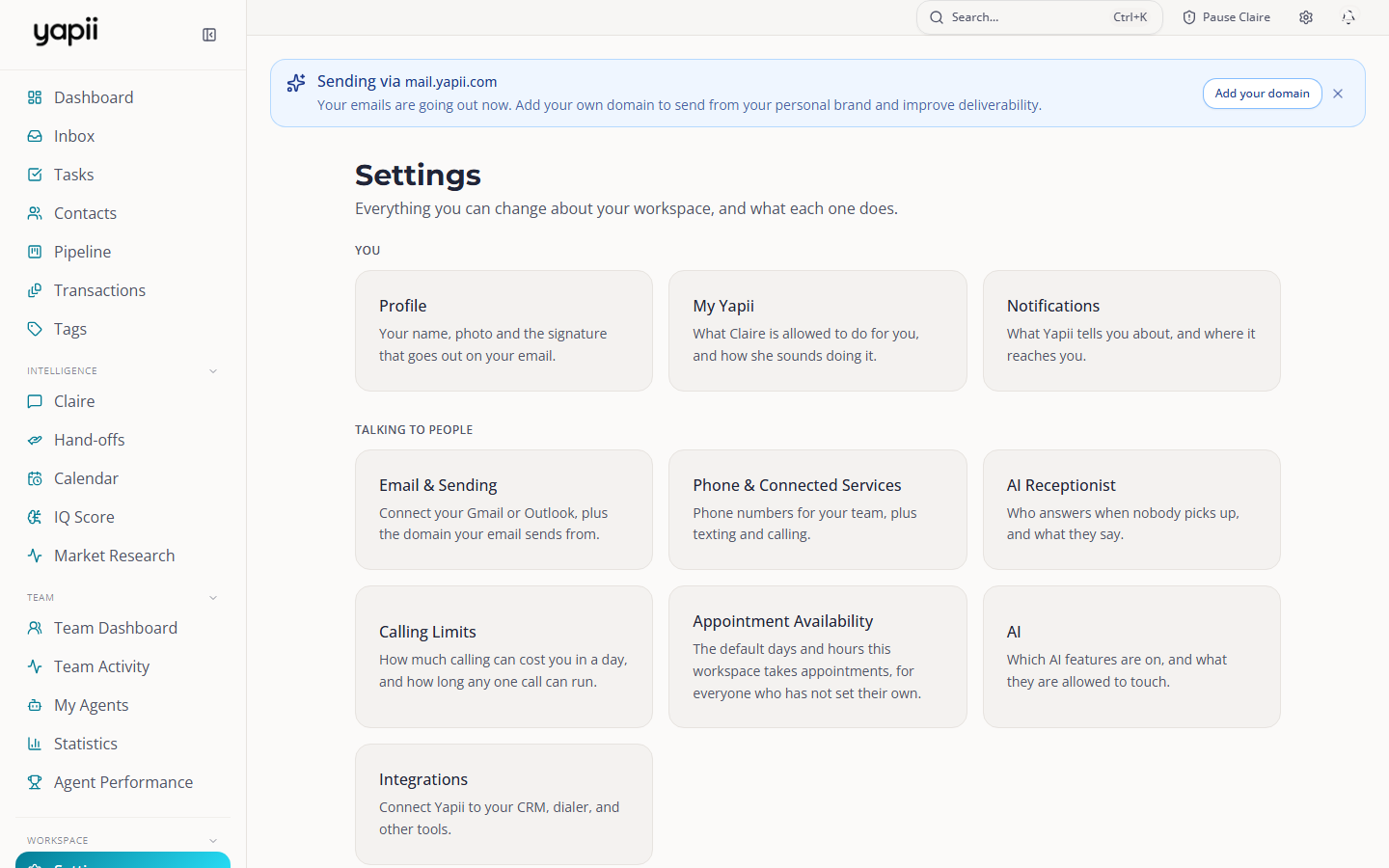Click the 'YOU' section label
This screenshot has width=1389, height=868.
[368, 251]
